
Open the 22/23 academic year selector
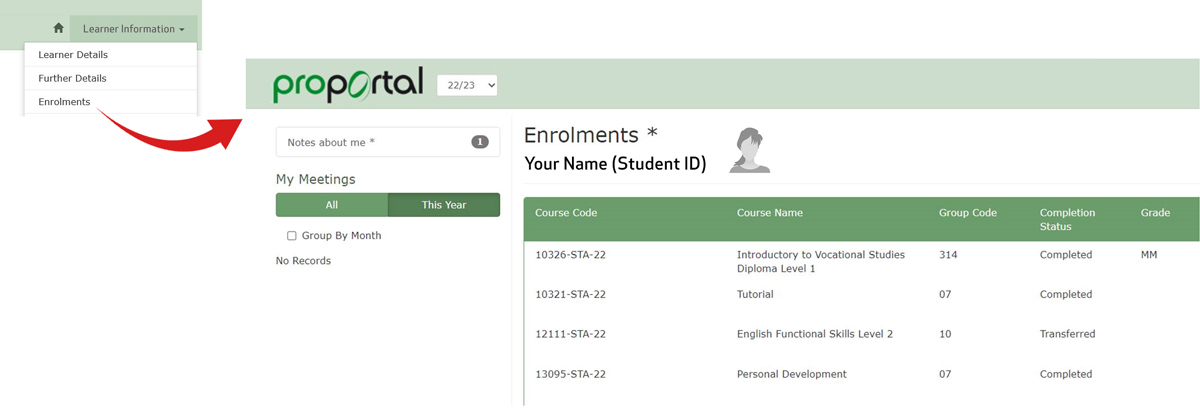point(467,86)
